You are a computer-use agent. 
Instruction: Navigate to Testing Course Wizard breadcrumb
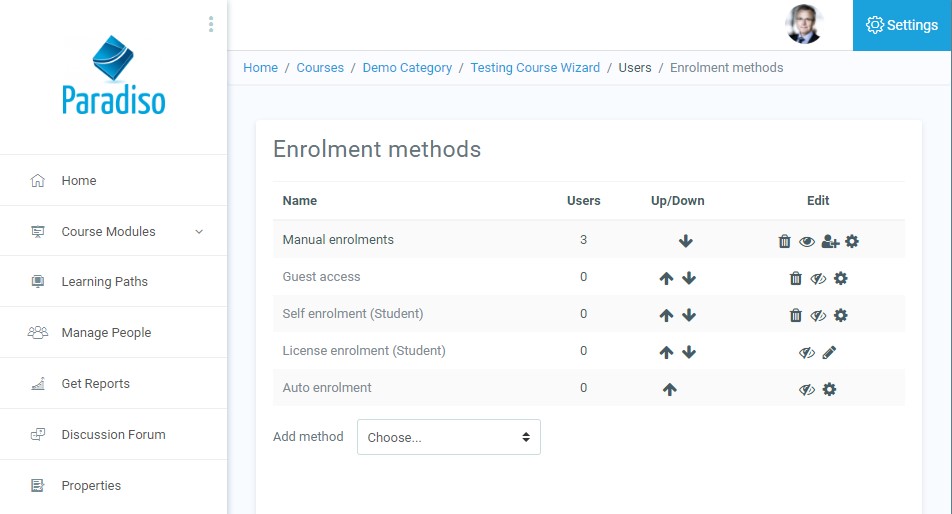click(x=535, y=68)
